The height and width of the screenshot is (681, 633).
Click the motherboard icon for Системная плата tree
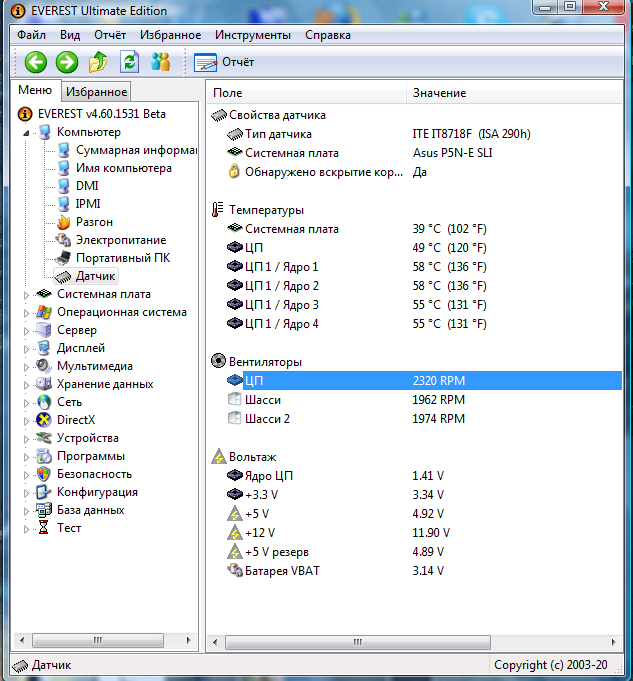(44, 294)
